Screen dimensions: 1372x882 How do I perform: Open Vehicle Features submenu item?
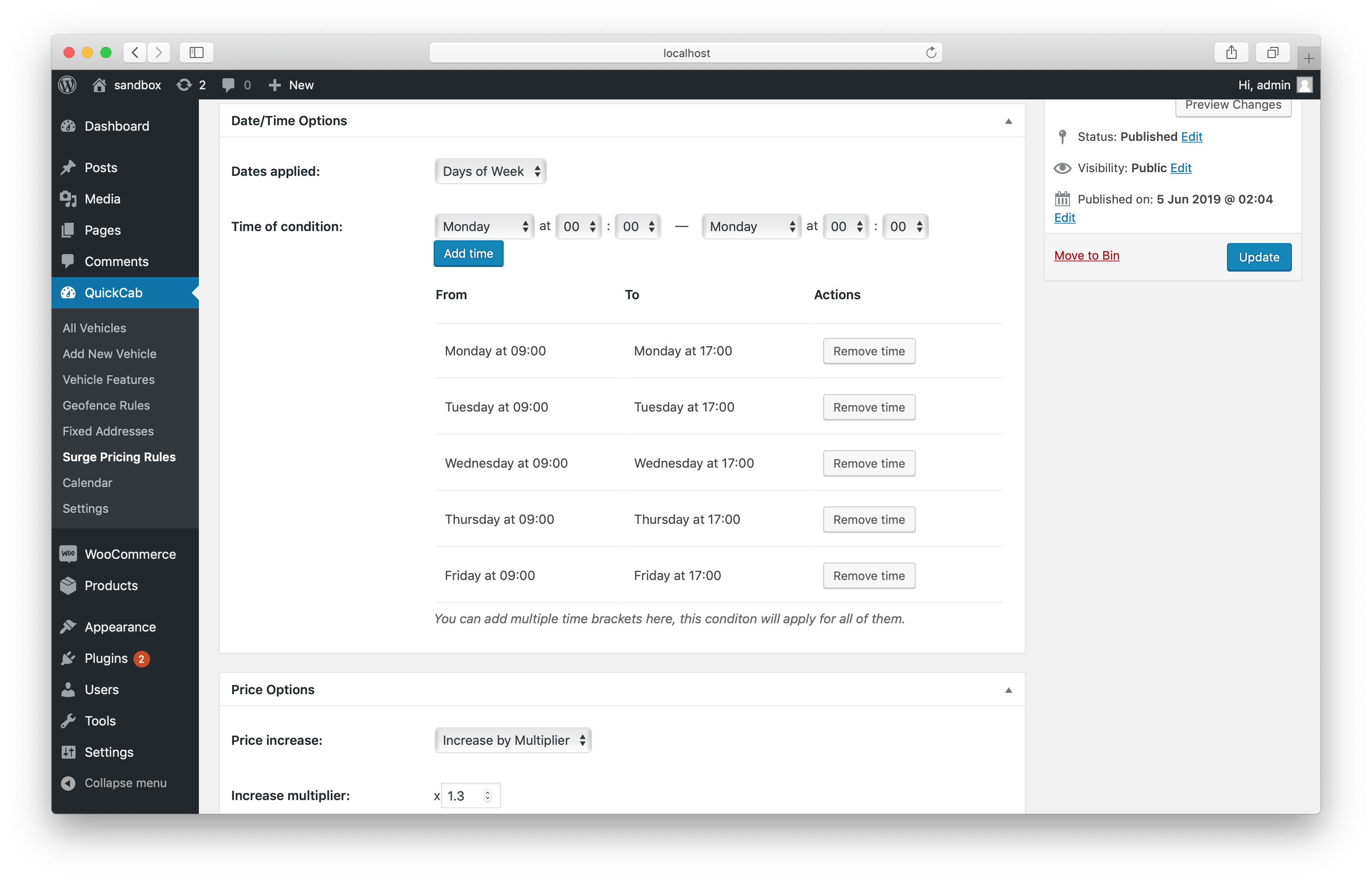point(108,379)
